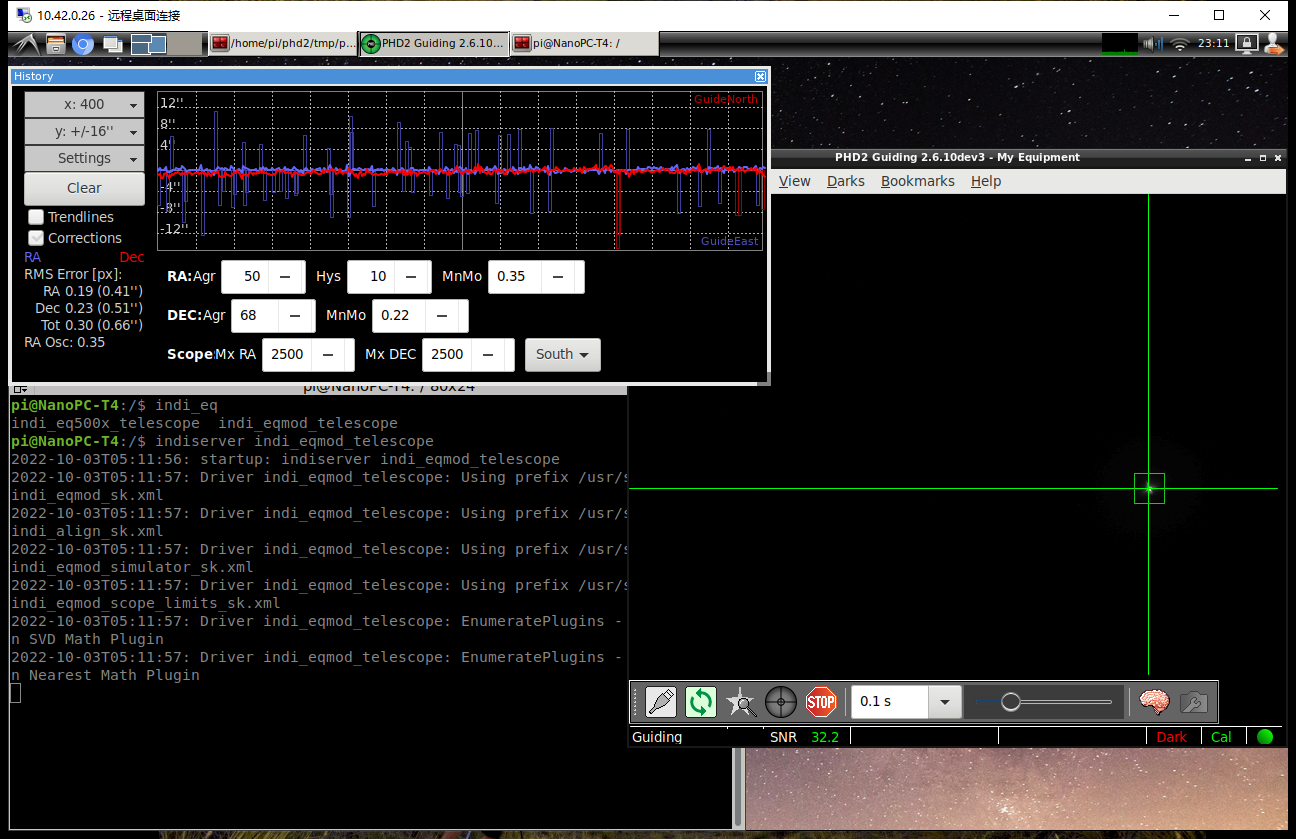Launch the Chromium browser panel icon

(83, 44)
